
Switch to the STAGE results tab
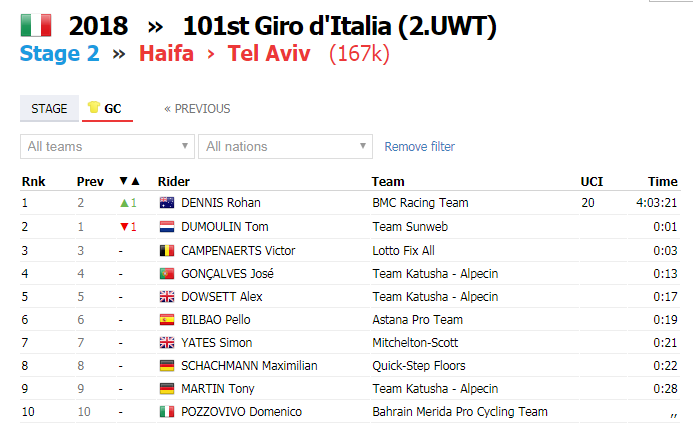point(49,108)
